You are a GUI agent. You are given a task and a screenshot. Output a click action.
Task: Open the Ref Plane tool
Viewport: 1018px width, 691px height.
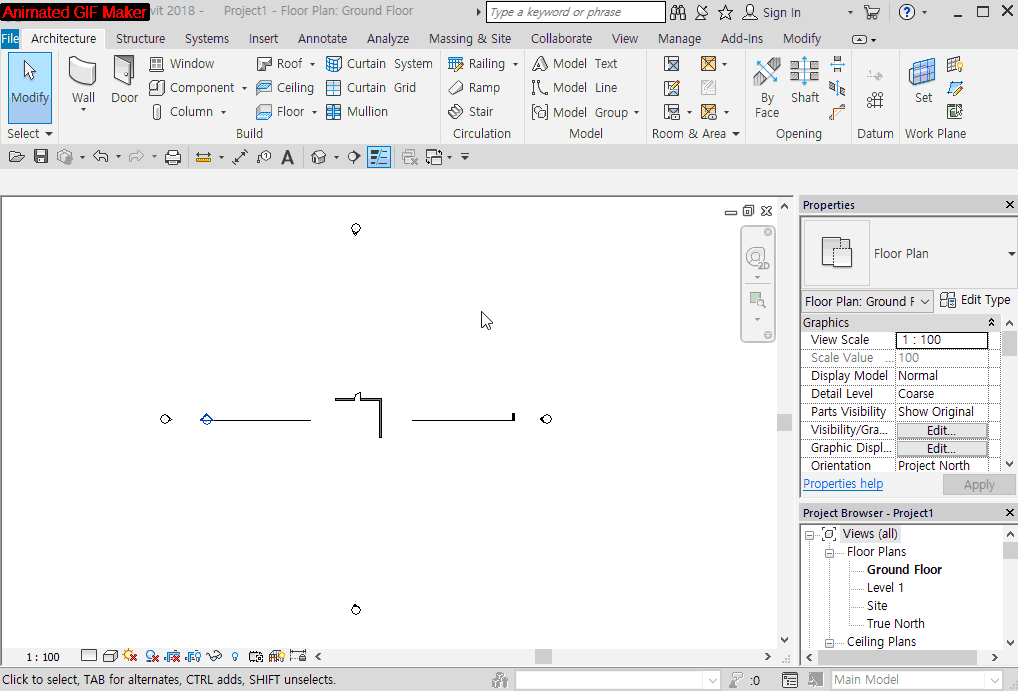[x=954, y=88]
